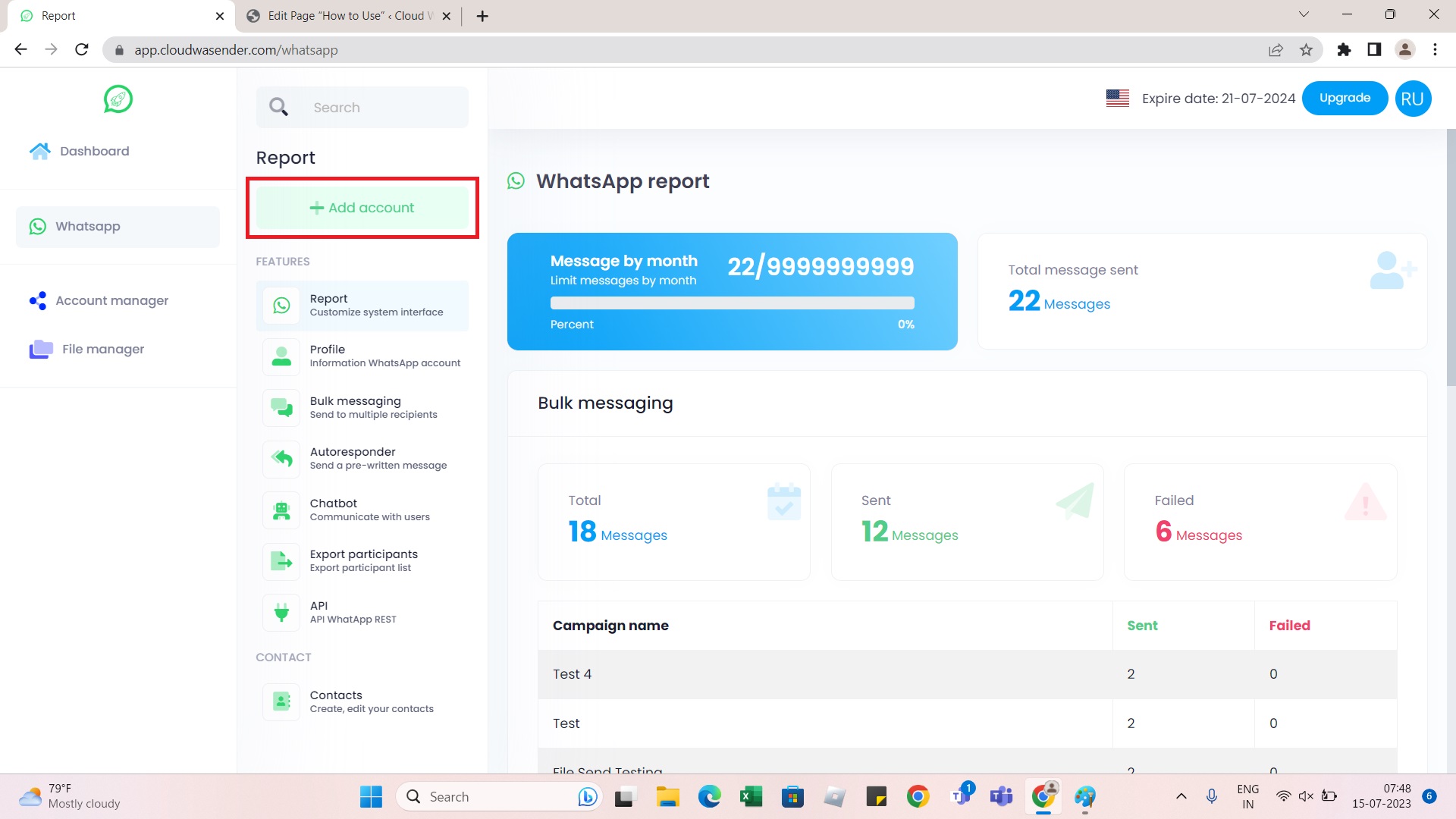1456x819 pixels.
Task: Select Whatsapp in the left menu
Action: (118, 227)
